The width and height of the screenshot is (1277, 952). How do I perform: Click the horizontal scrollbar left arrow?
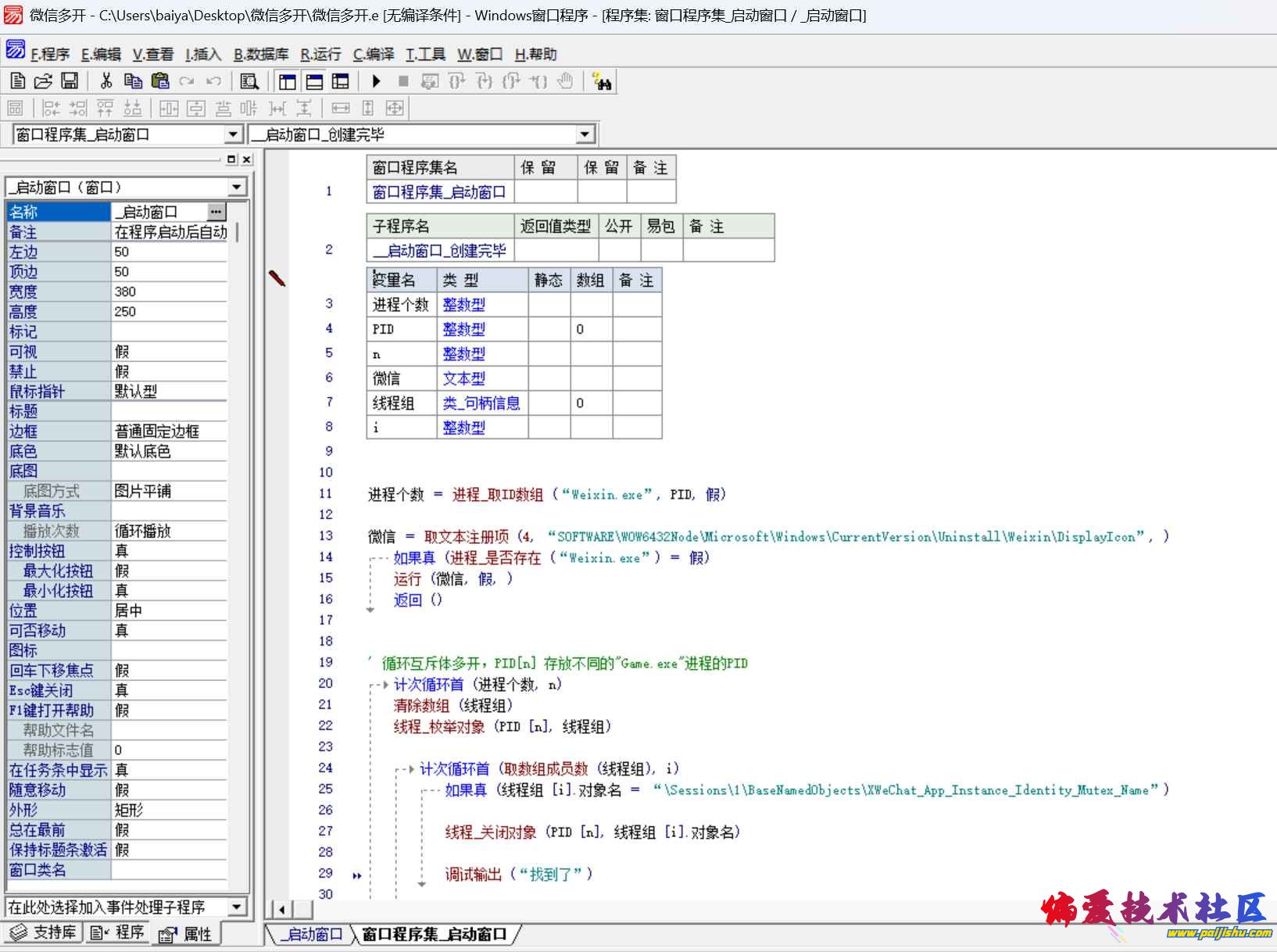pyautogui.click(x=281, y=909)
